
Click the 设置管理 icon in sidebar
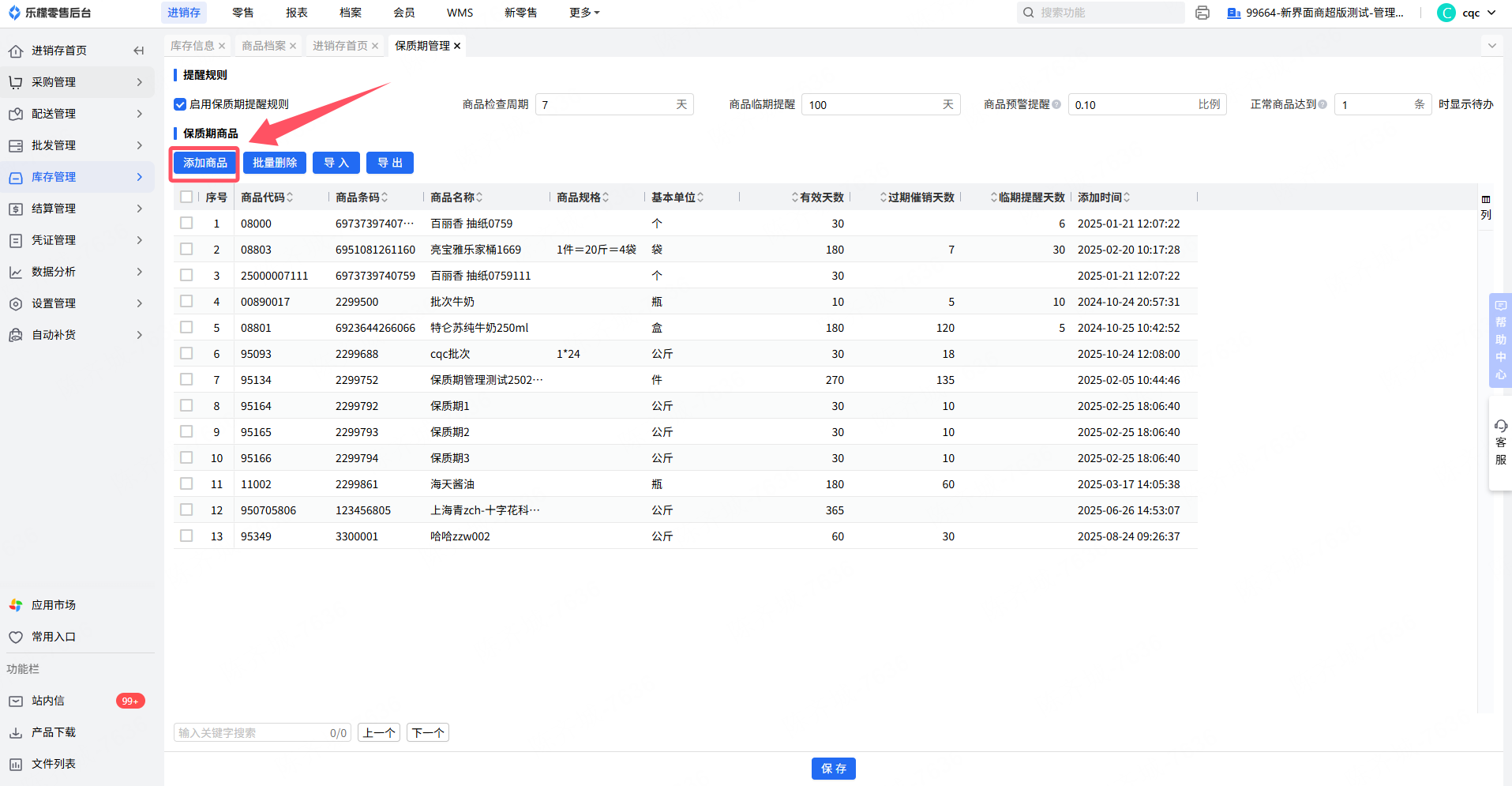click(16, 303)
